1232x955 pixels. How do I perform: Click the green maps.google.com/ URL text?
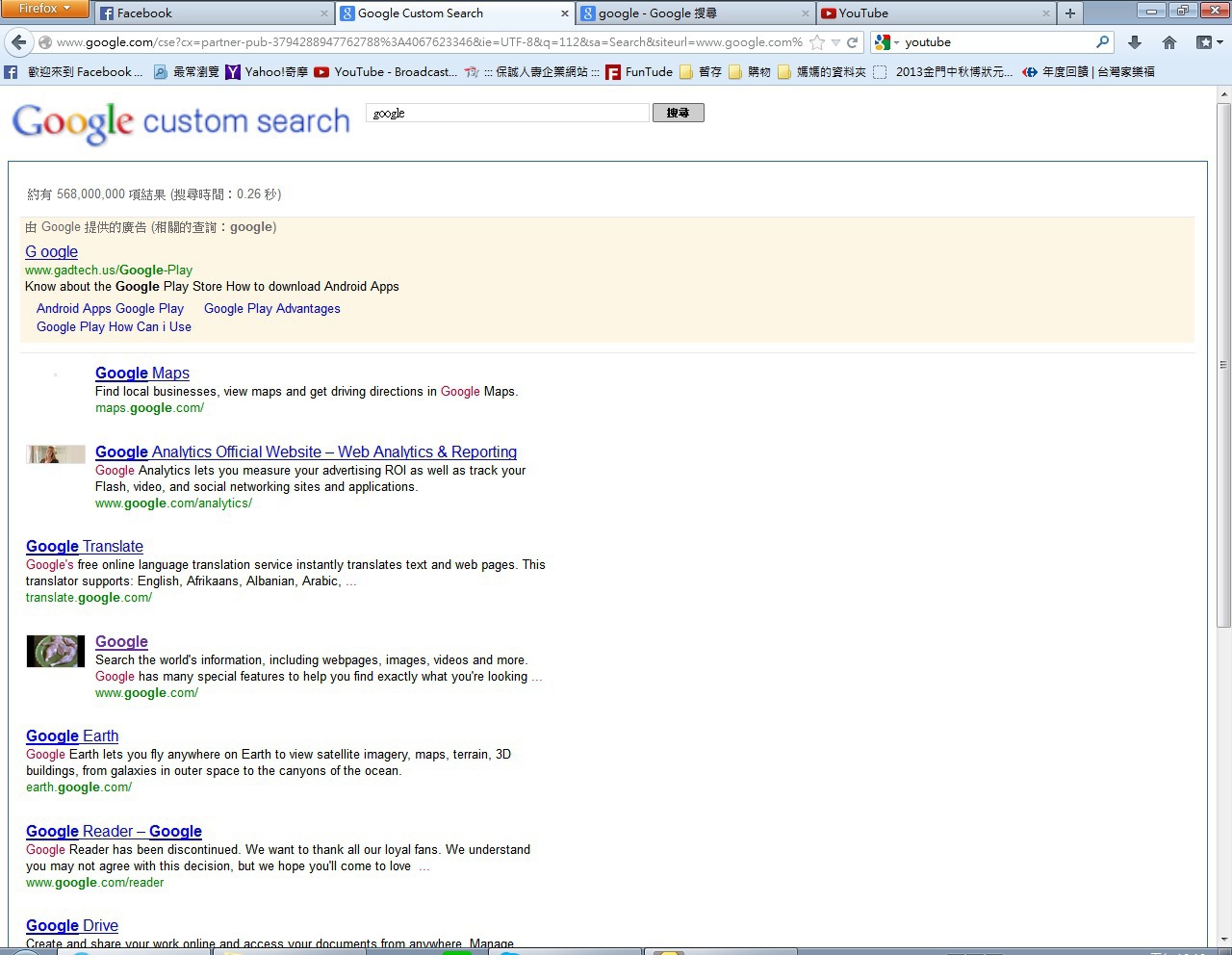coord(149,408)
